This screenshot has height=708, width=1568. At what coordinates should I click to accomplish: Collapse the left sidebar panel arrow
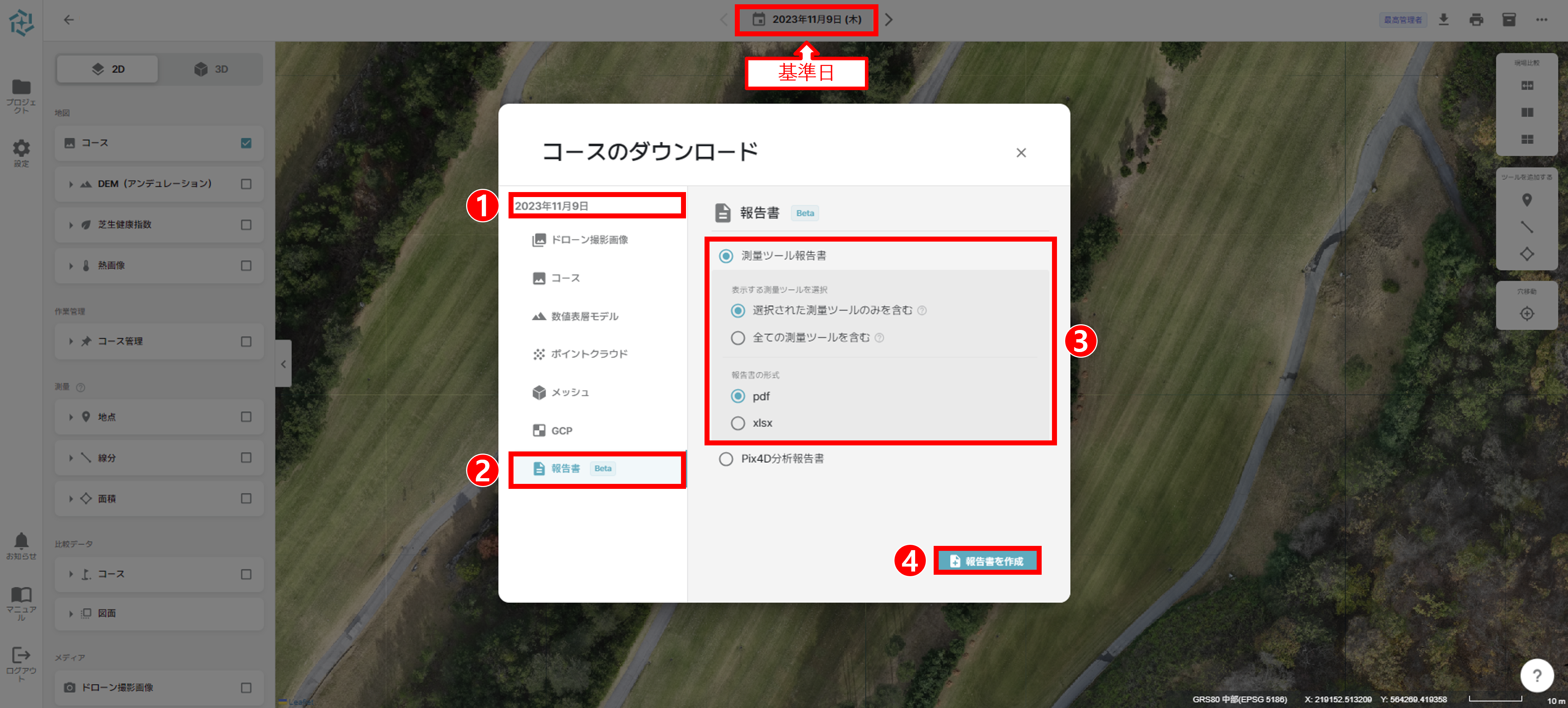[x=283, y=364]
